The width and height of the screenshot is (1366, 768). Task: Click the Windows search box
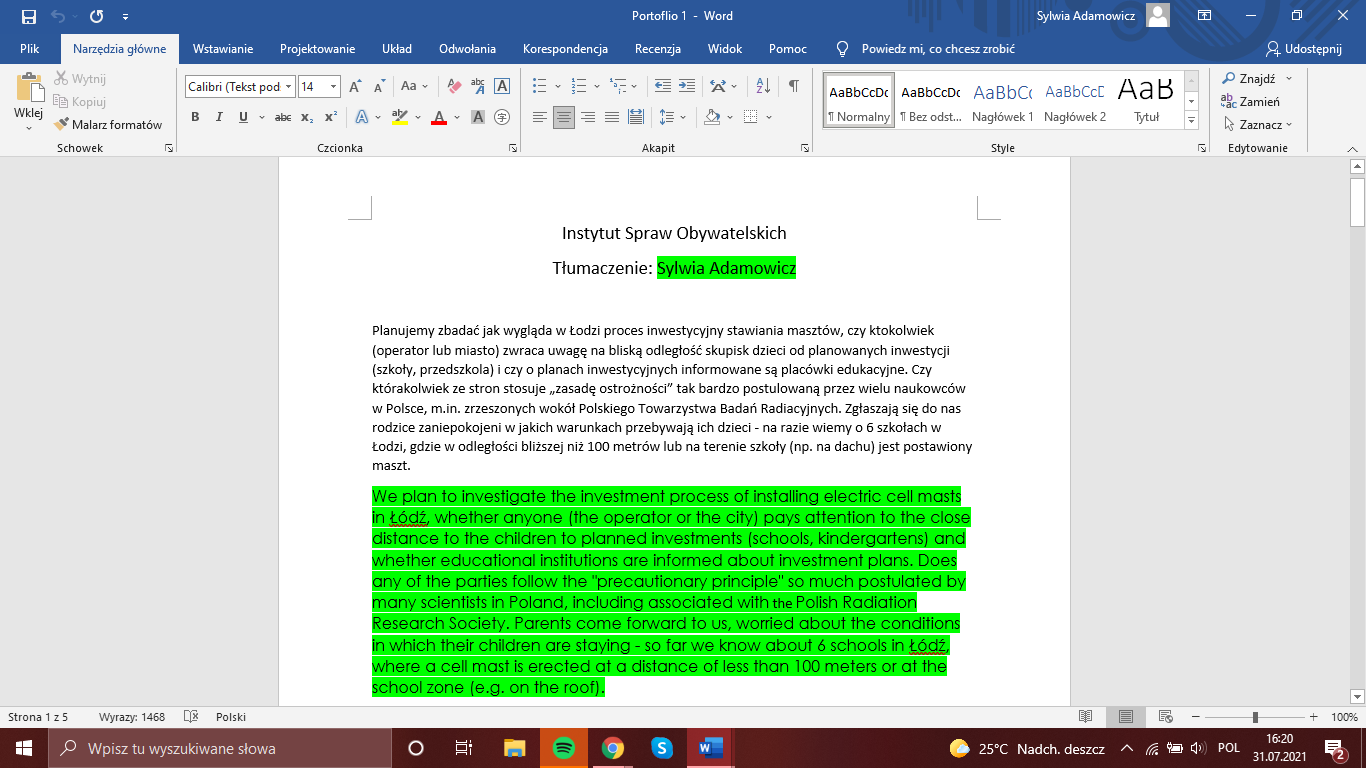click(x=220, y=748)
